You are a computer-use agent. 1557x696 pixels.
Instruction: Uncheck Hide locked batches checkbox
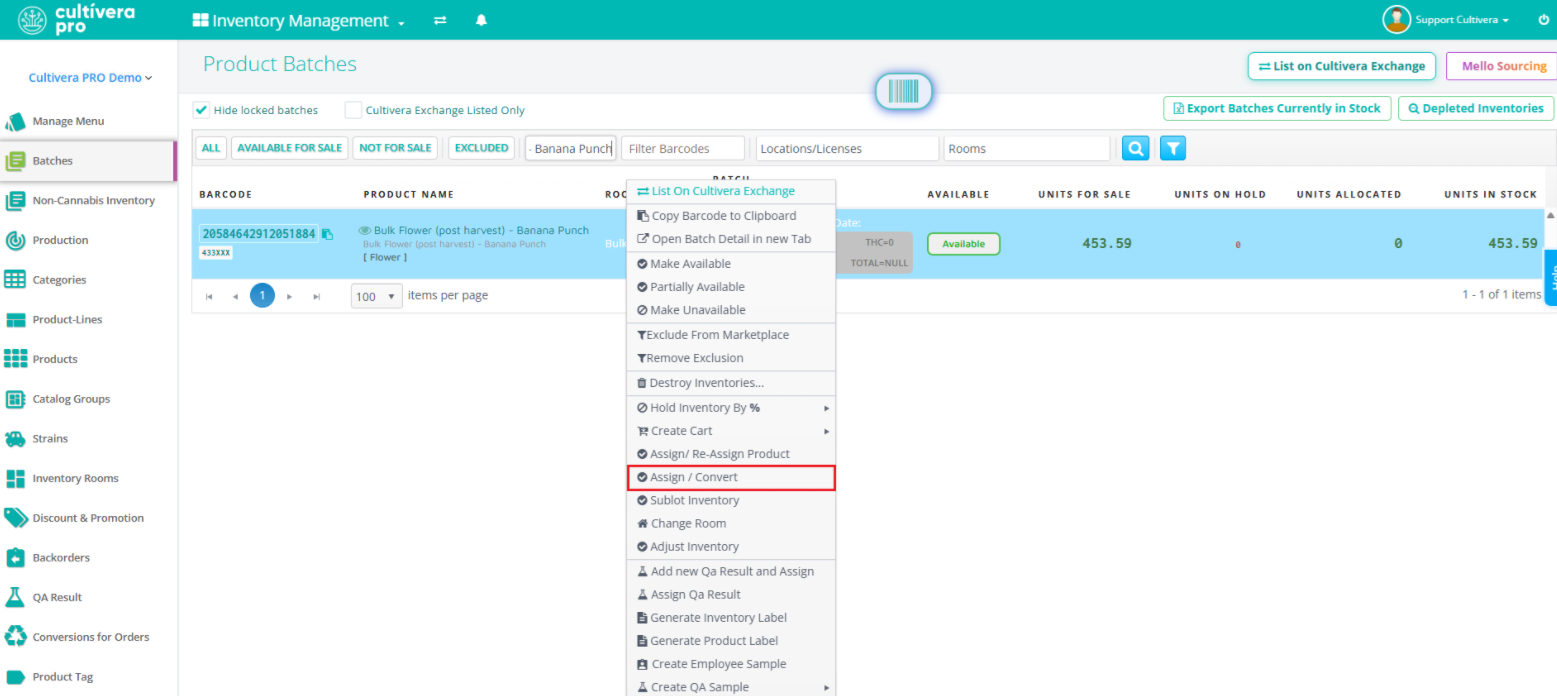201,110
